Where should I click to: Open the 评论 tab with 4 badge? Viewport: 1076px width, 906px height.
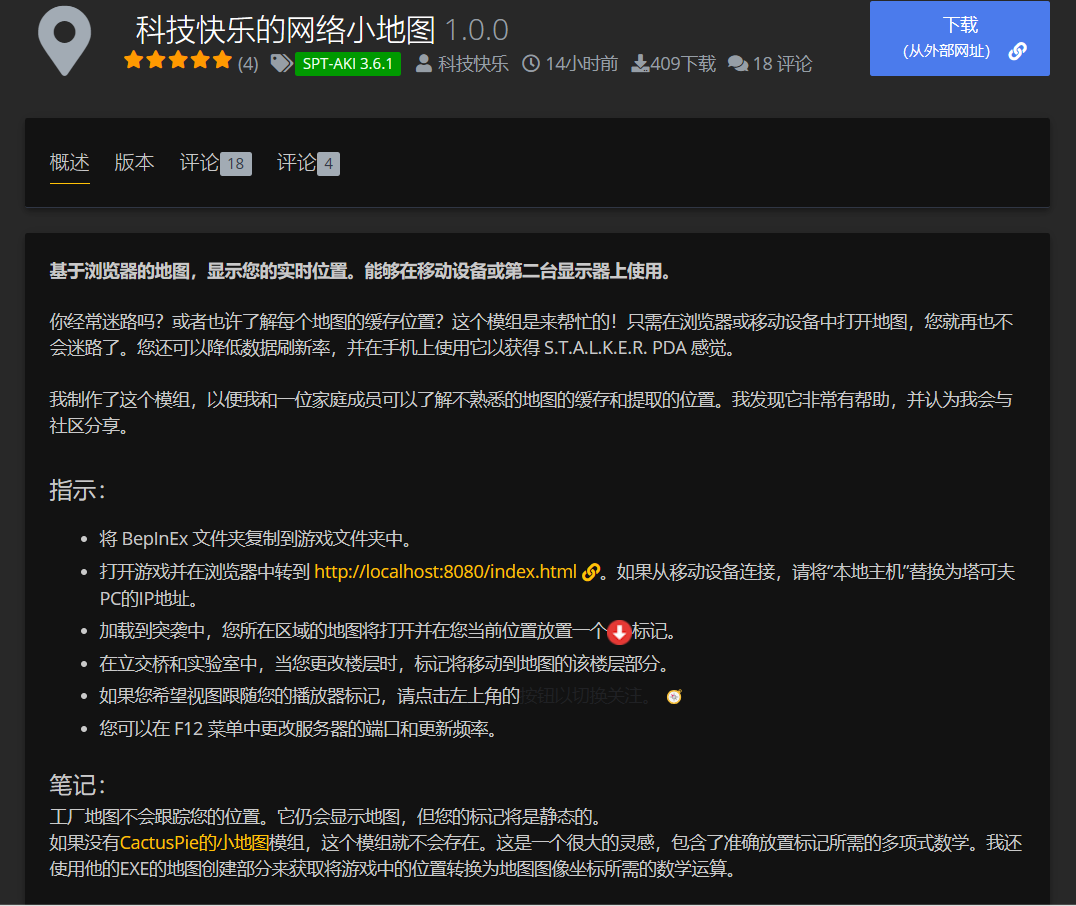[308, 163]
